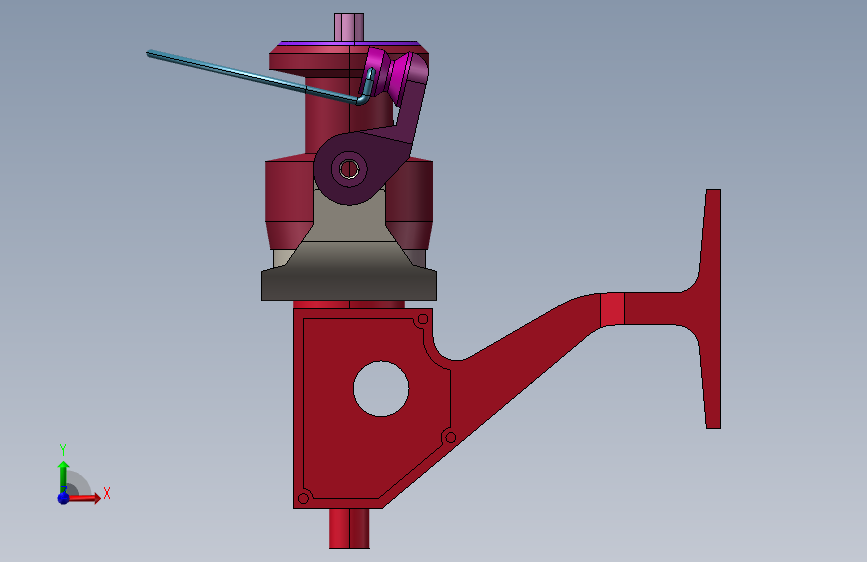867x562 pixels.
Task: Click the screw hole at the bracket's bottom-left corner
Action: point(303,498)
